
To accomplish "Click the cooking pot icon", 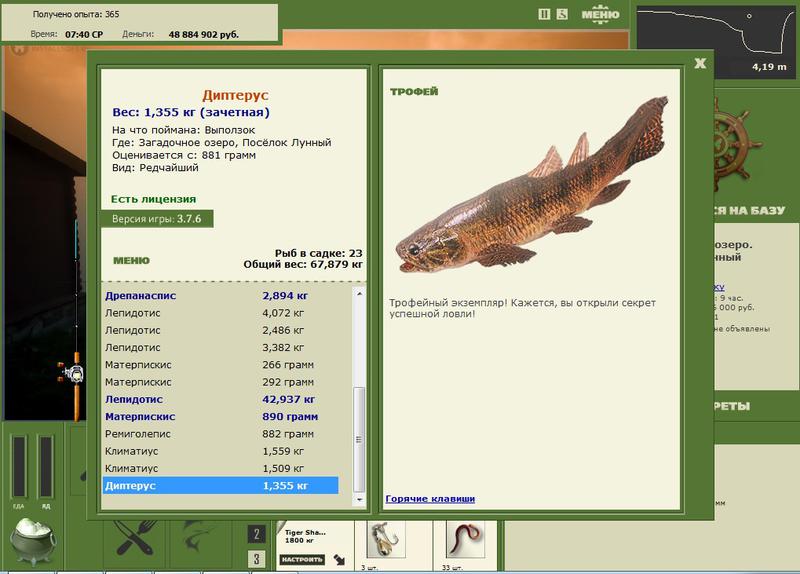I will tap(33, 540).
